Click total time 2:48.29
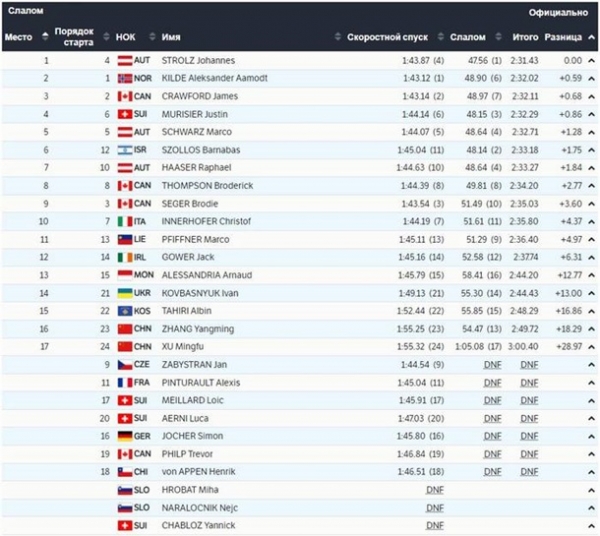 tap(524, 311)
